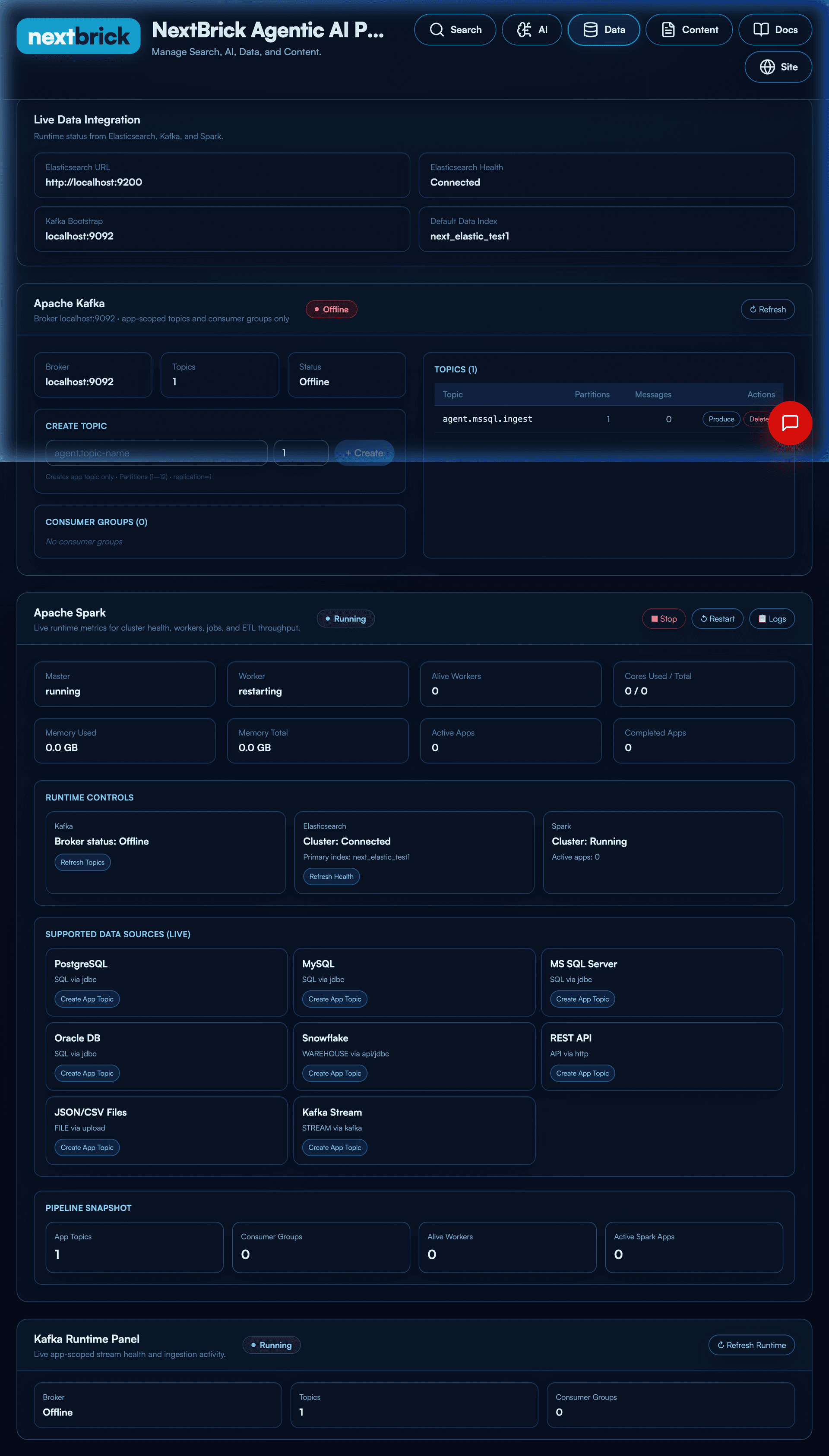Viewport: 829px width, 1456px height.
Task: Click Cluster: Running Spark text
Action: [x=589, y=841]
